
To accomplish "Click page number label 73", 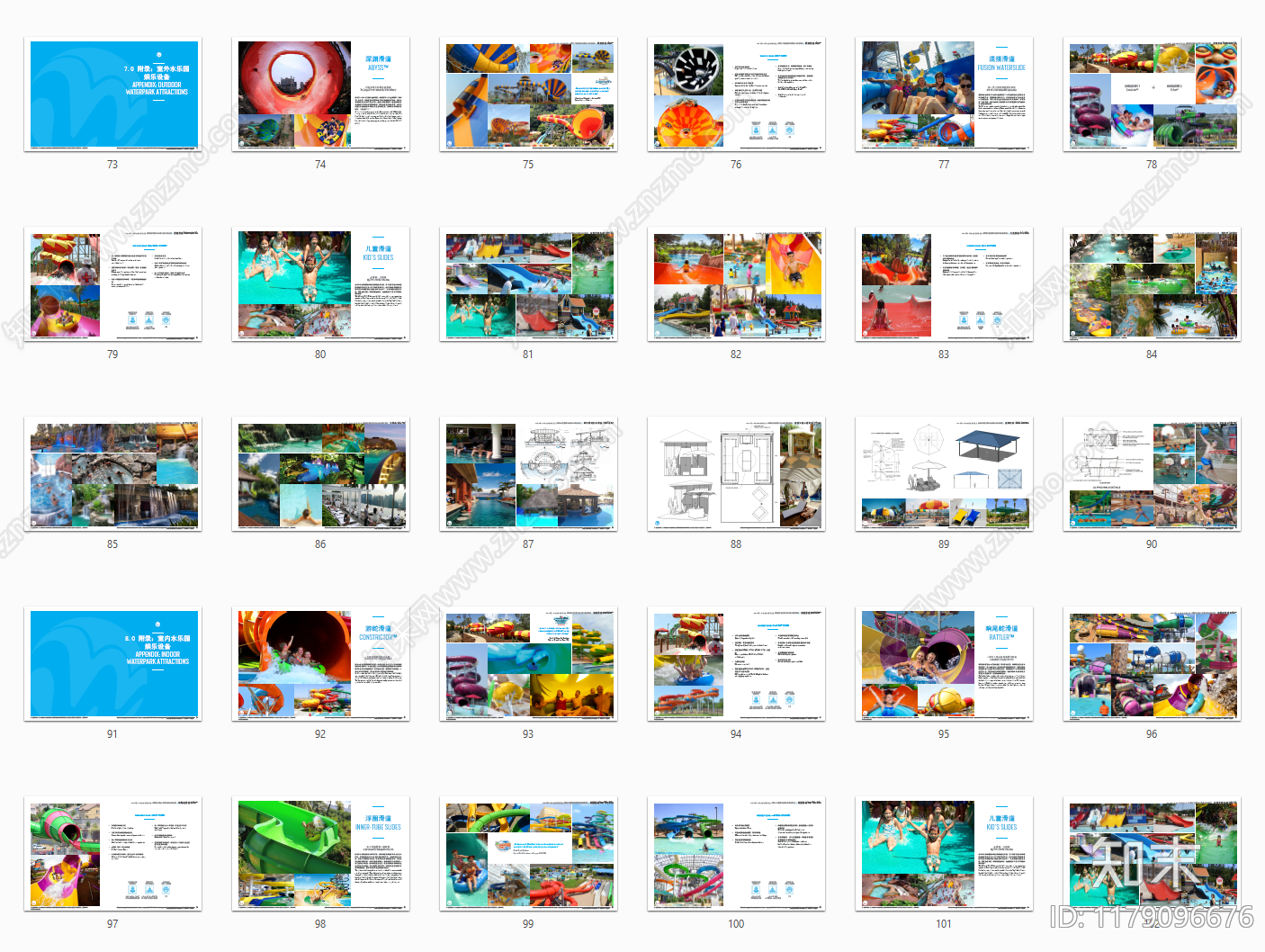I will 112,165.
